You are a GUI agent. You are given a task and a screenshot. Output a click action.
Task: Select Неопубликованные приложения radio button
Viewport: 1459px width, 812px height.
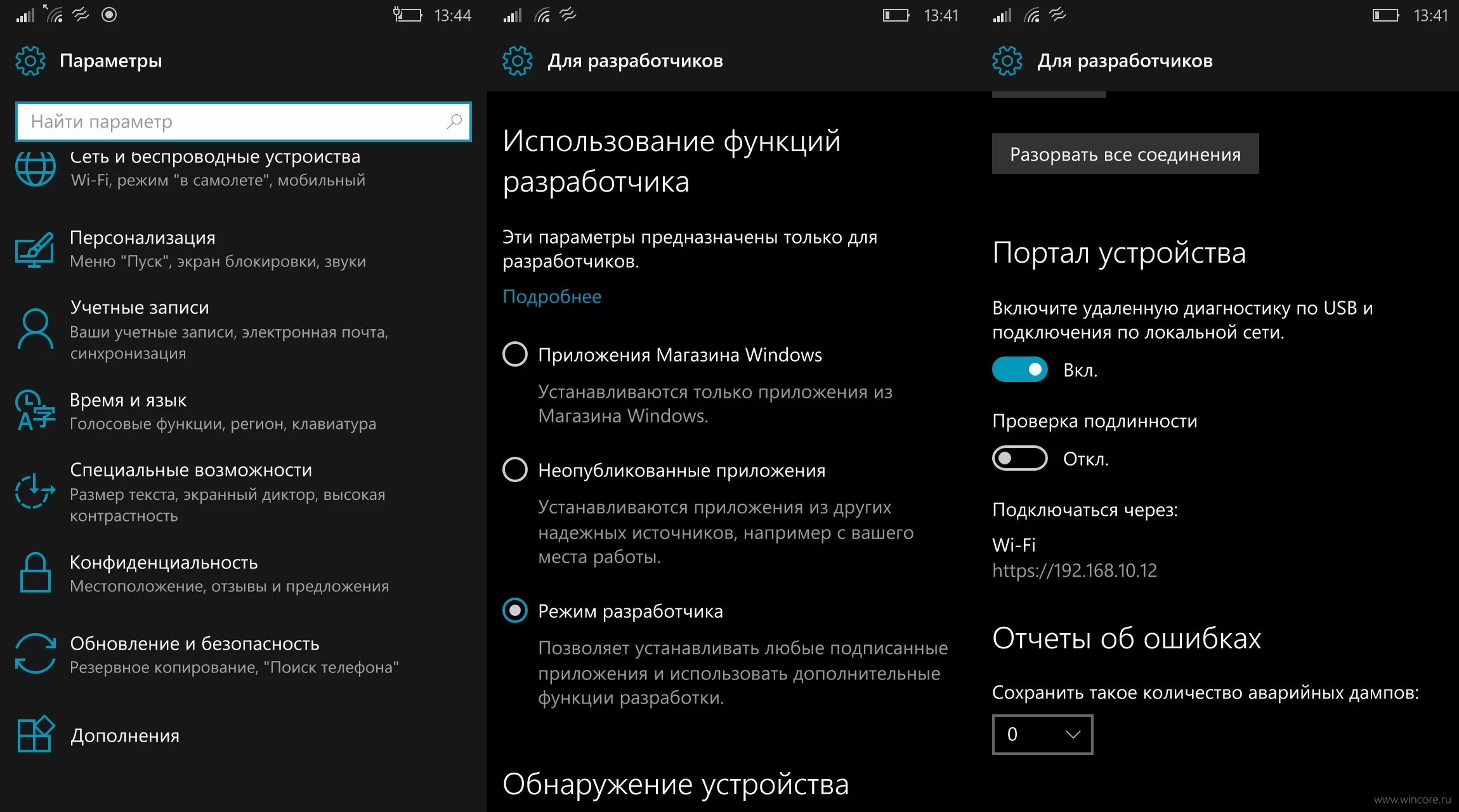pyautogui.click(x=514, y=469)
